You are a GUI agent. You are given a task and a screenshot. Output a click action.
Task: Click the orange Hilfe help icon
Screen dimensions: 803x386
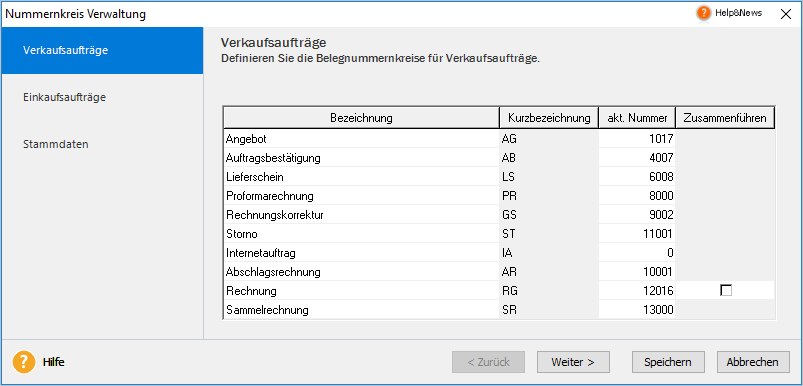tap(24, 362)
